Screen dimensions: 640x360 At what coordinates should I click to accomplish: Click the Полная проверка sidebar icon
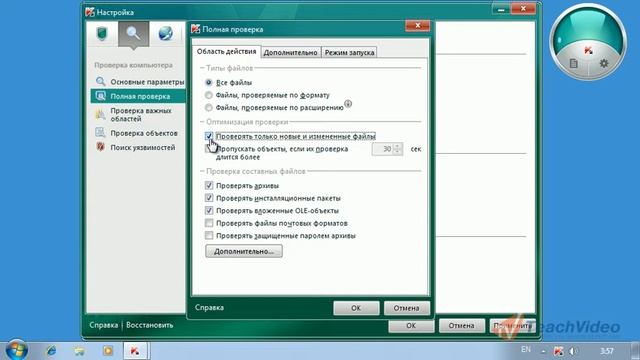coord(100,96)
